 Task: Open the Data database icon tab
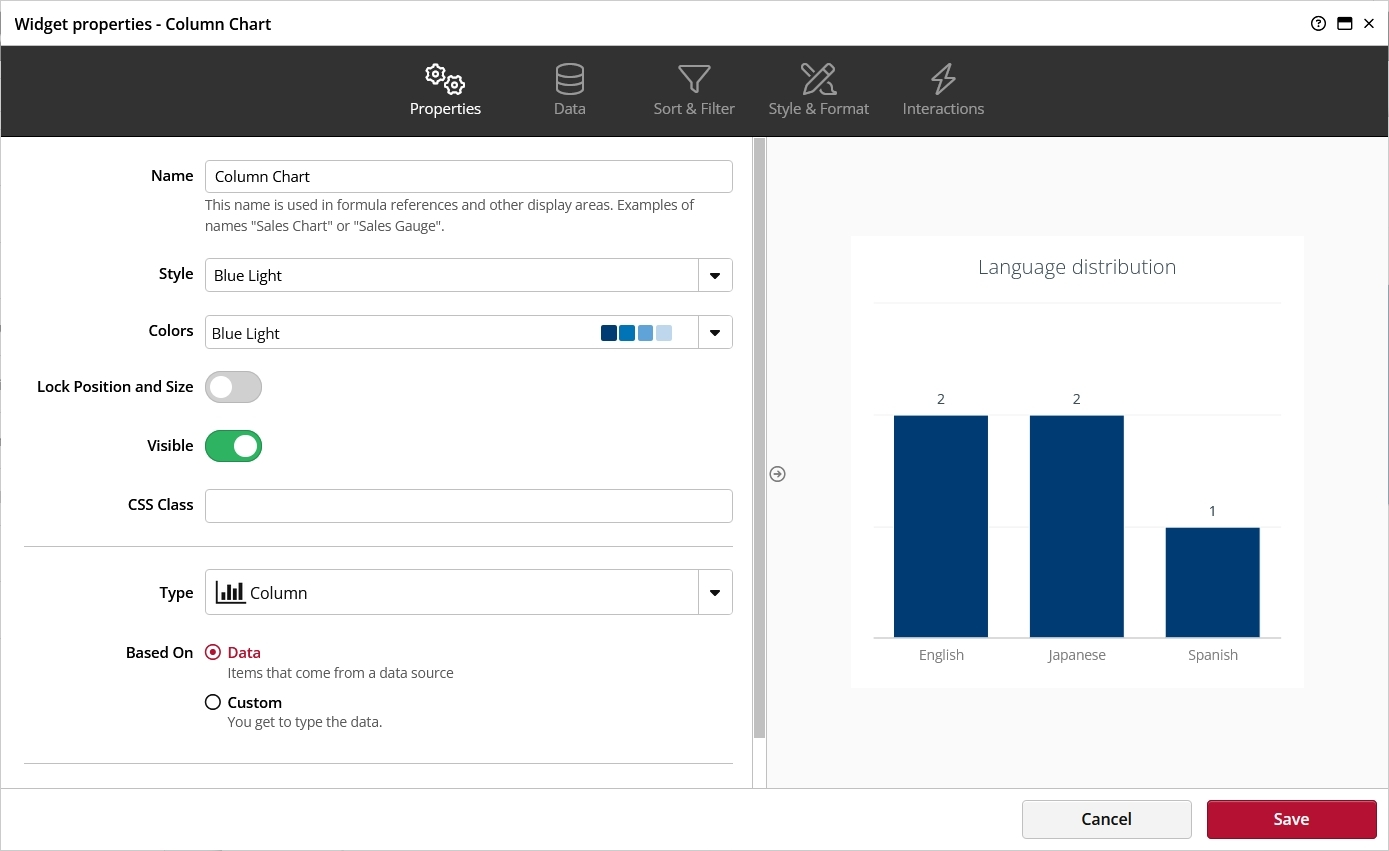coord(569,79)
